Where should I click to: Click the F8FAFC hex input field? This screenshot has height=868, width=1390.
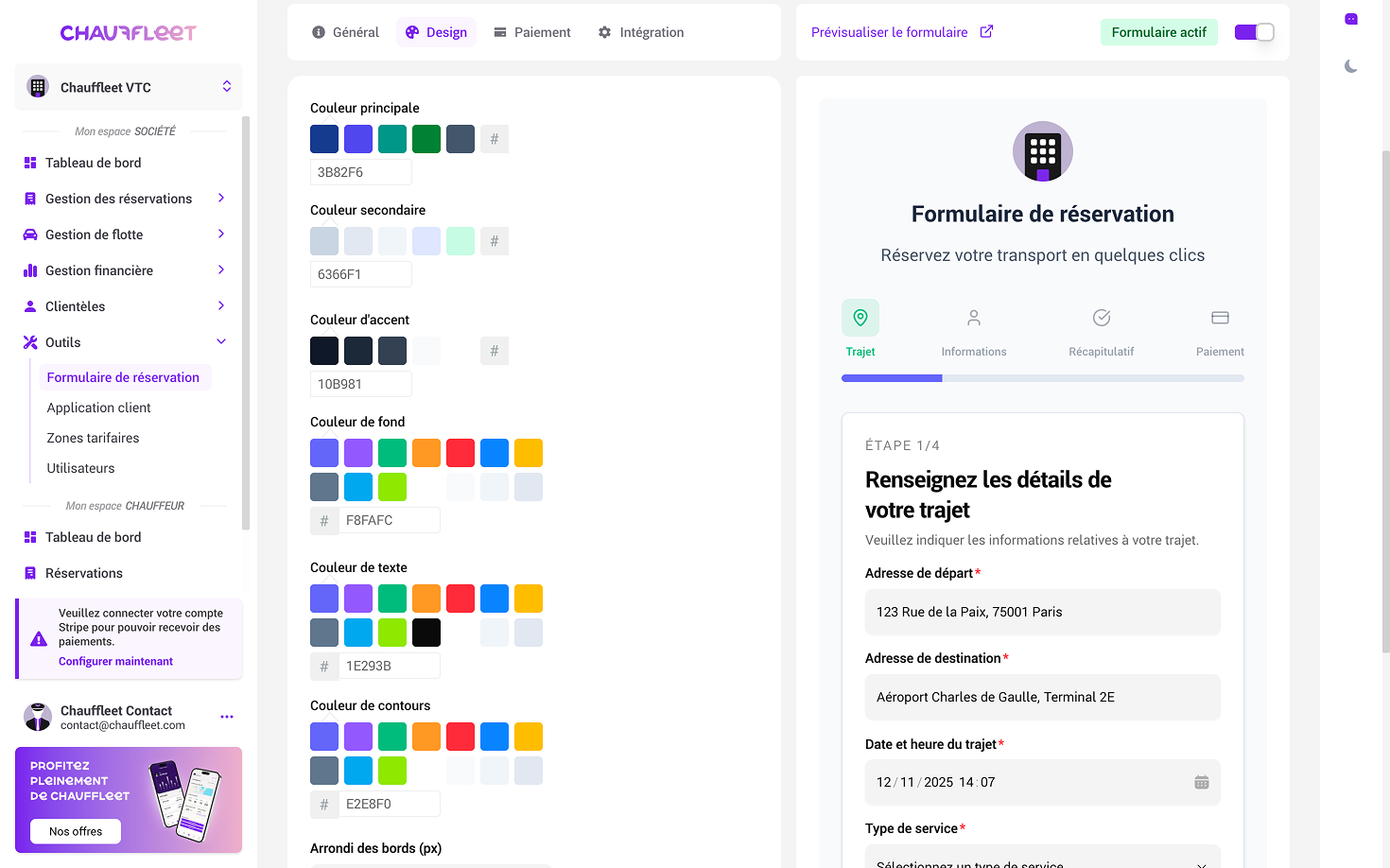390,520
